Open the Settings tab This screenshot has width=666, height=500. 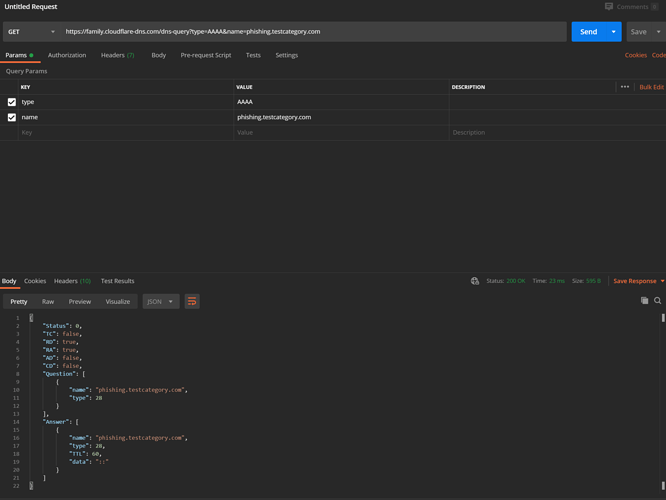click(287, 55)
